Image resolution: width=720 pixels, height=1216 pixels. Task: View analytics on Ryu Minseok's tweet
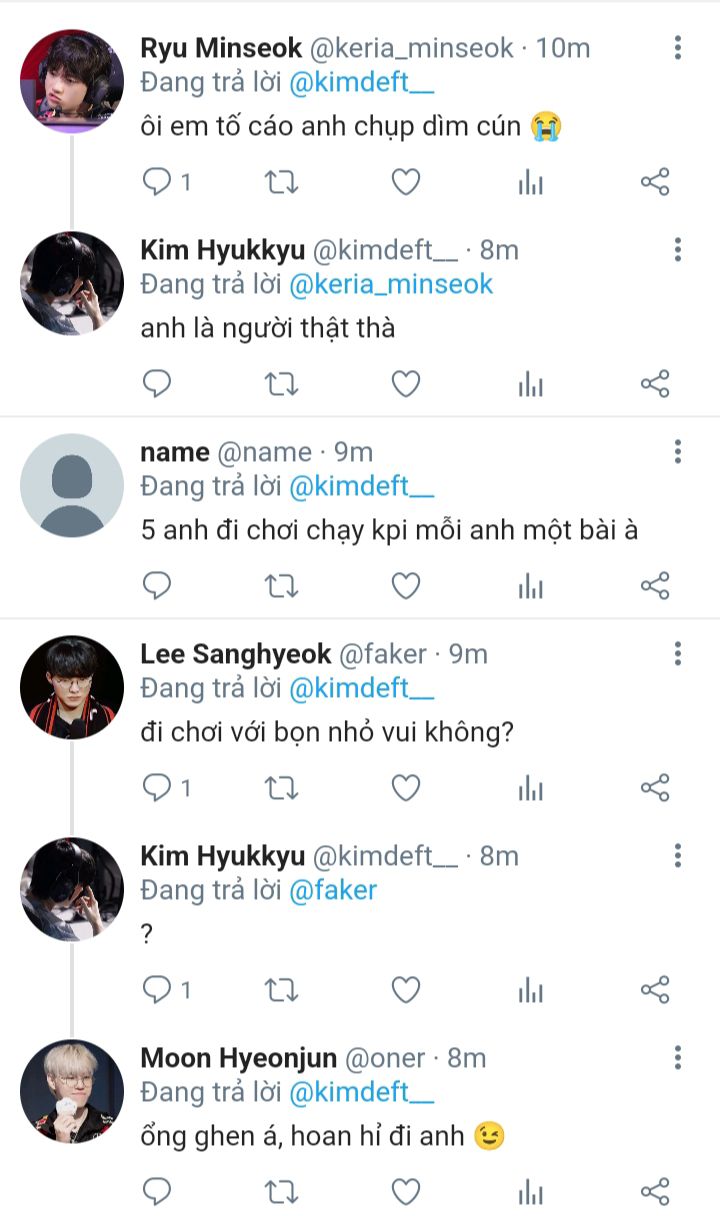[530, 182]
